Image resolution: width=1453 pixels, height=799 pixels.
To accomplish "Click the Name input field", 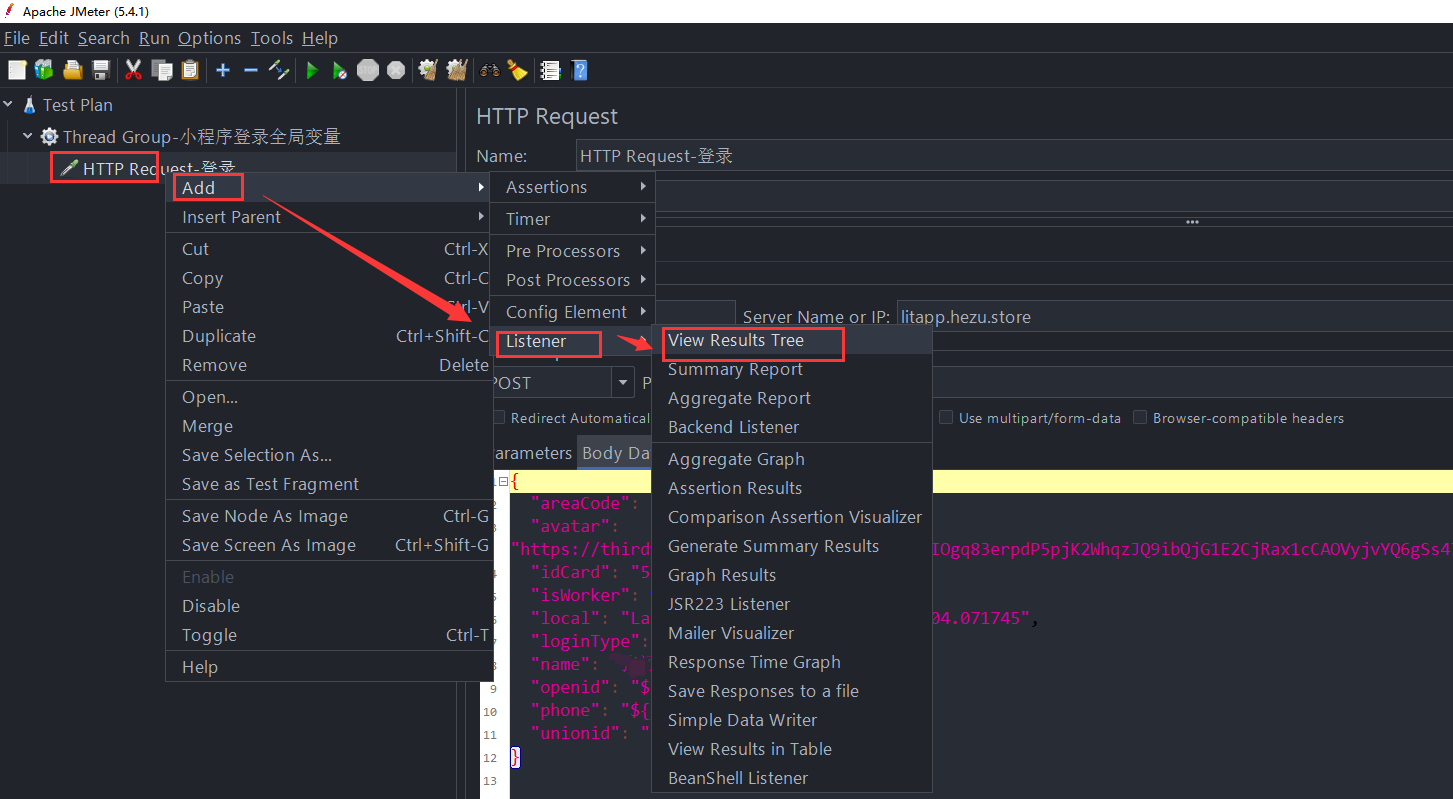I will point(1014,156).
